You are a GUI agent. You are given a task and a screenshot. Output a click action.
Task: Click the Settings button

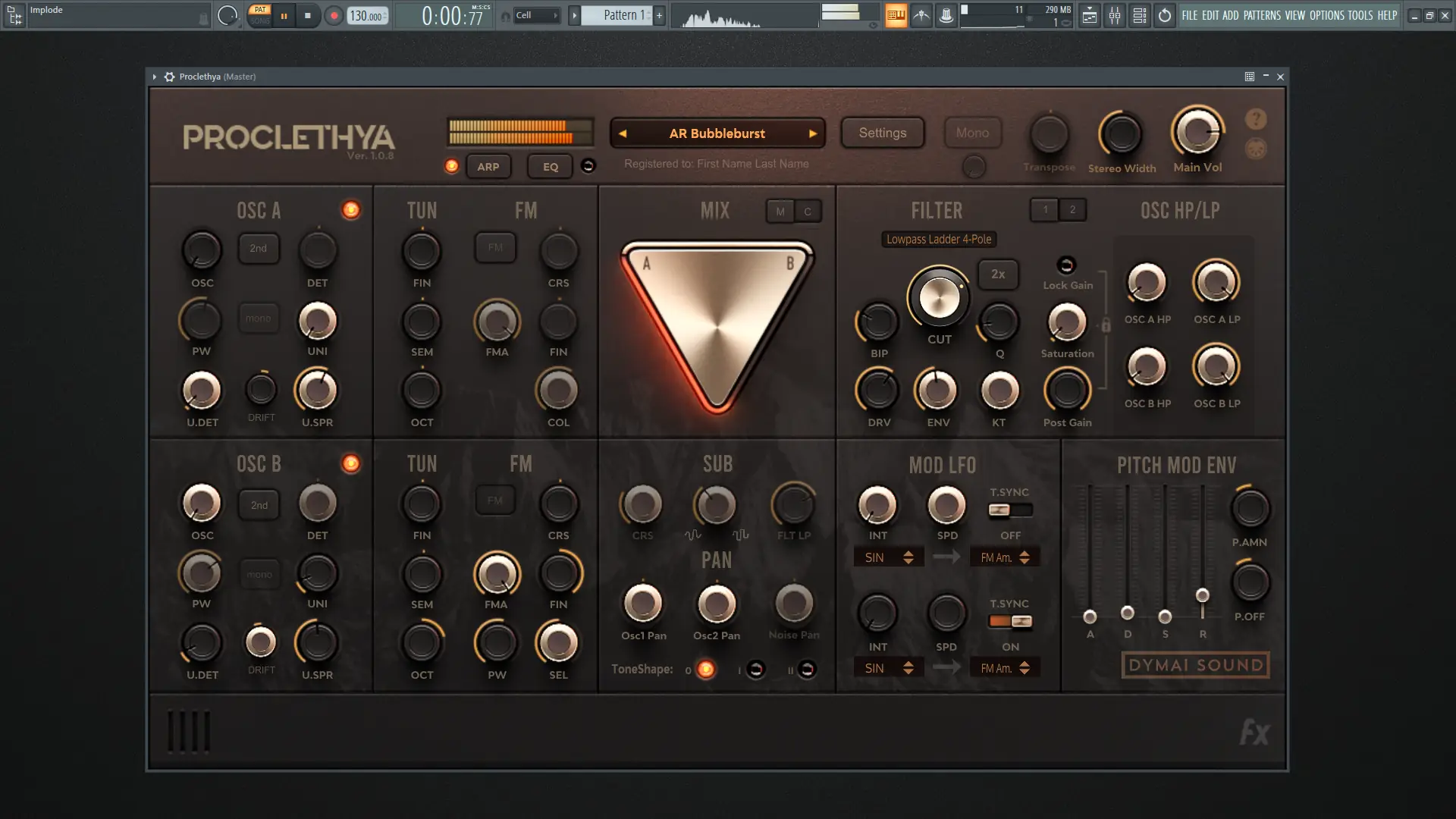click(882, 133)
